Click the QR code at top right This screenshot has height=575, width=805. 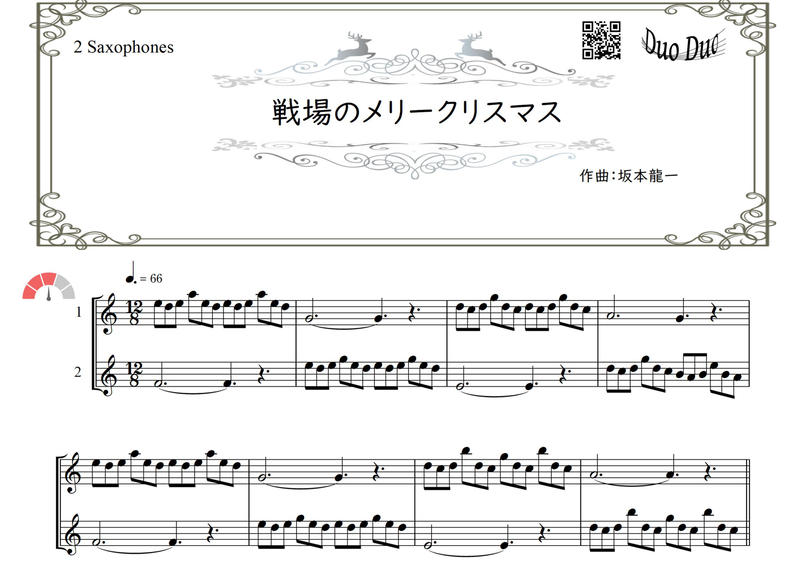tap(602, 40)
